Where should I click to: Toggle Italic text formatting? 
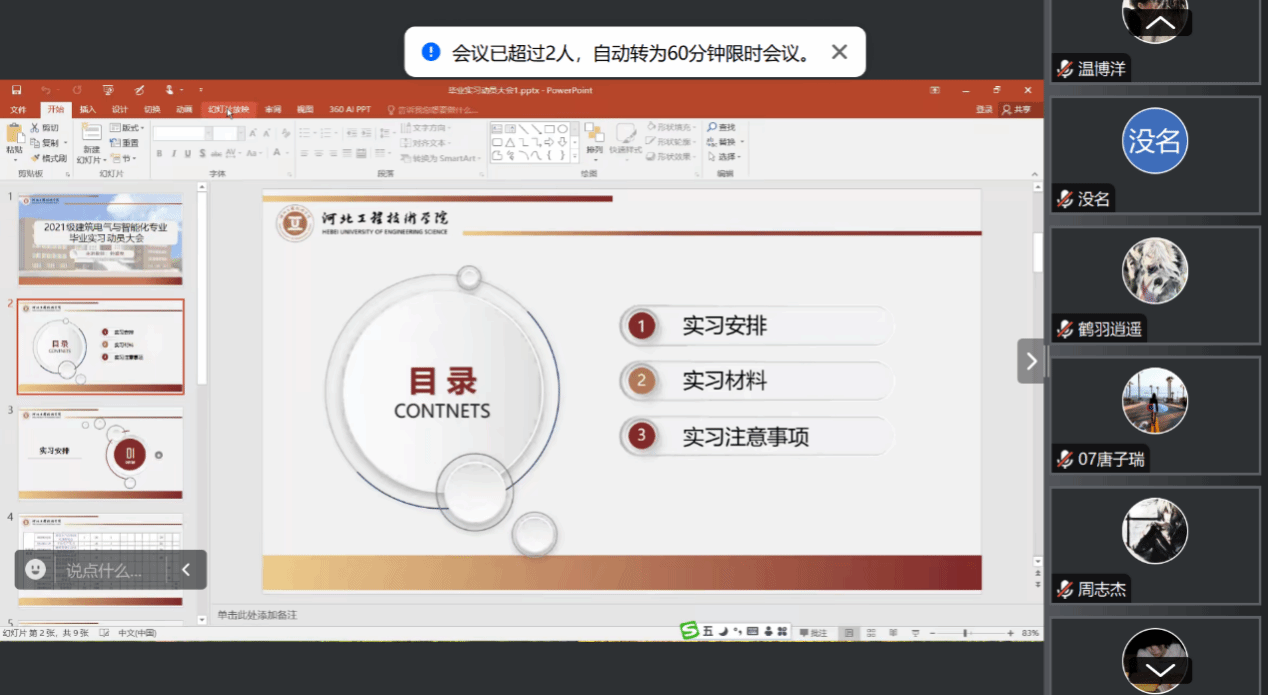point(173,153)
